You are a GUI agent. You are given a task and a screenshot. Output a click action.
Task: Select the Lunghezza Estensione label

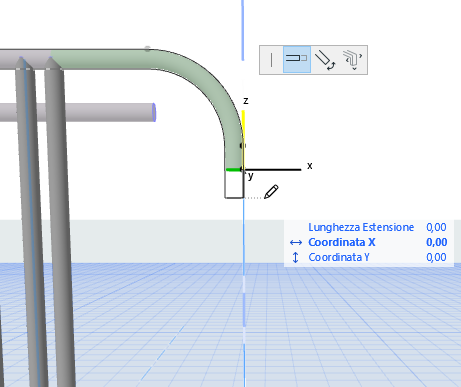[x=361, y=227]
